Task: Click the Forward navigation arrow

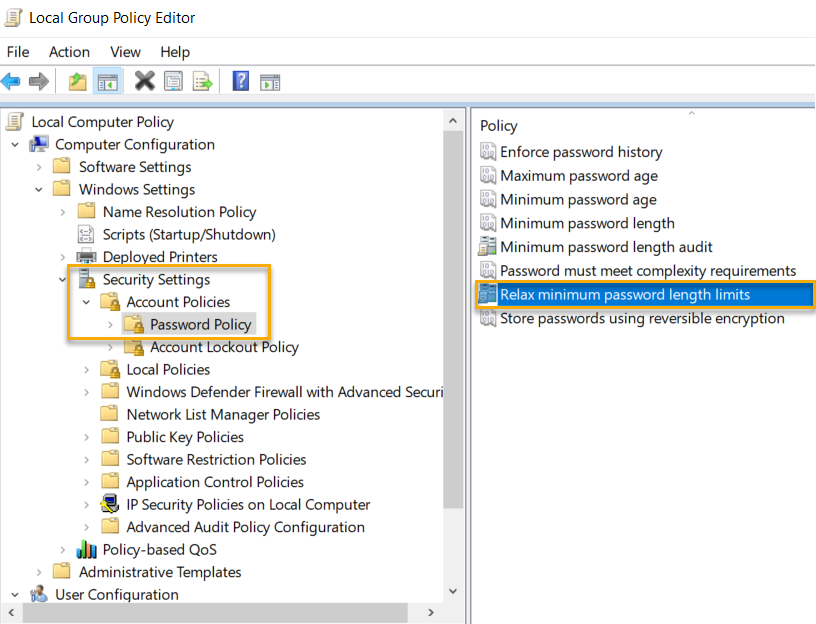Action: tap(38, 81)
